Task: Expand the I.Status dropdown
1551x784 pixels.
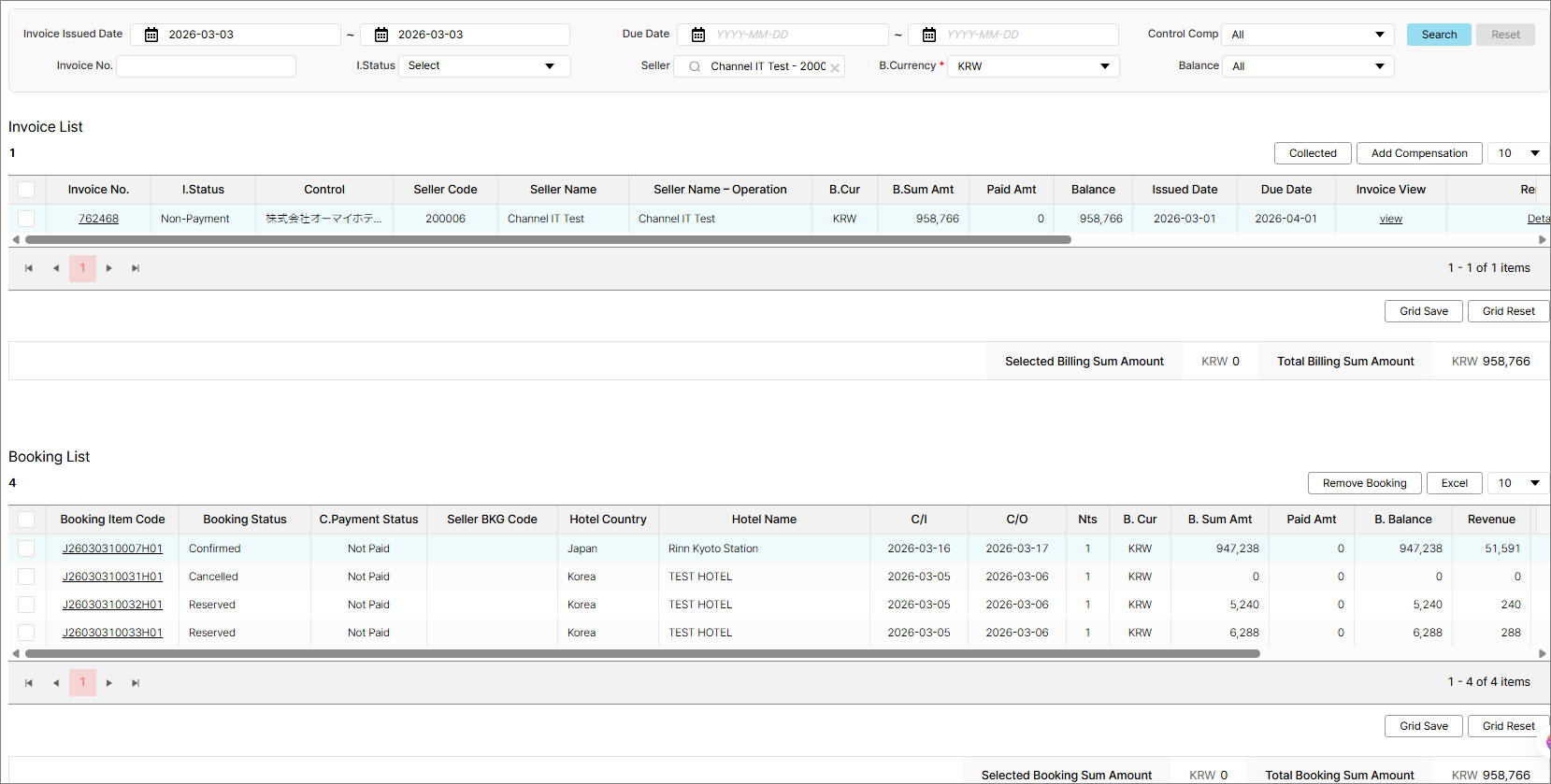Action: point(483,66)
